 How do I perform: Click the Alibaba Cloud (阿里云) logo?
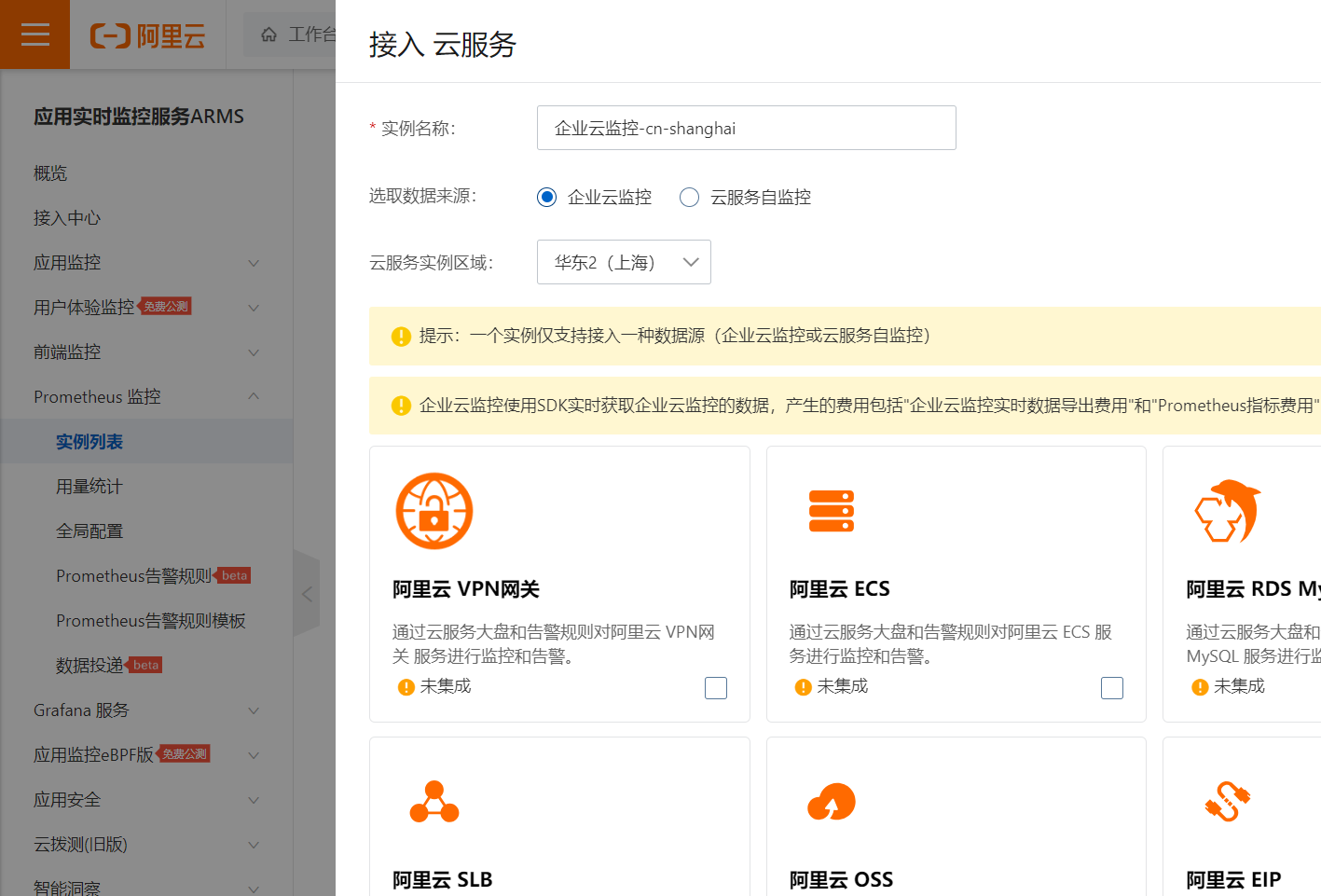pyautogui.click(x=147, y=35)
